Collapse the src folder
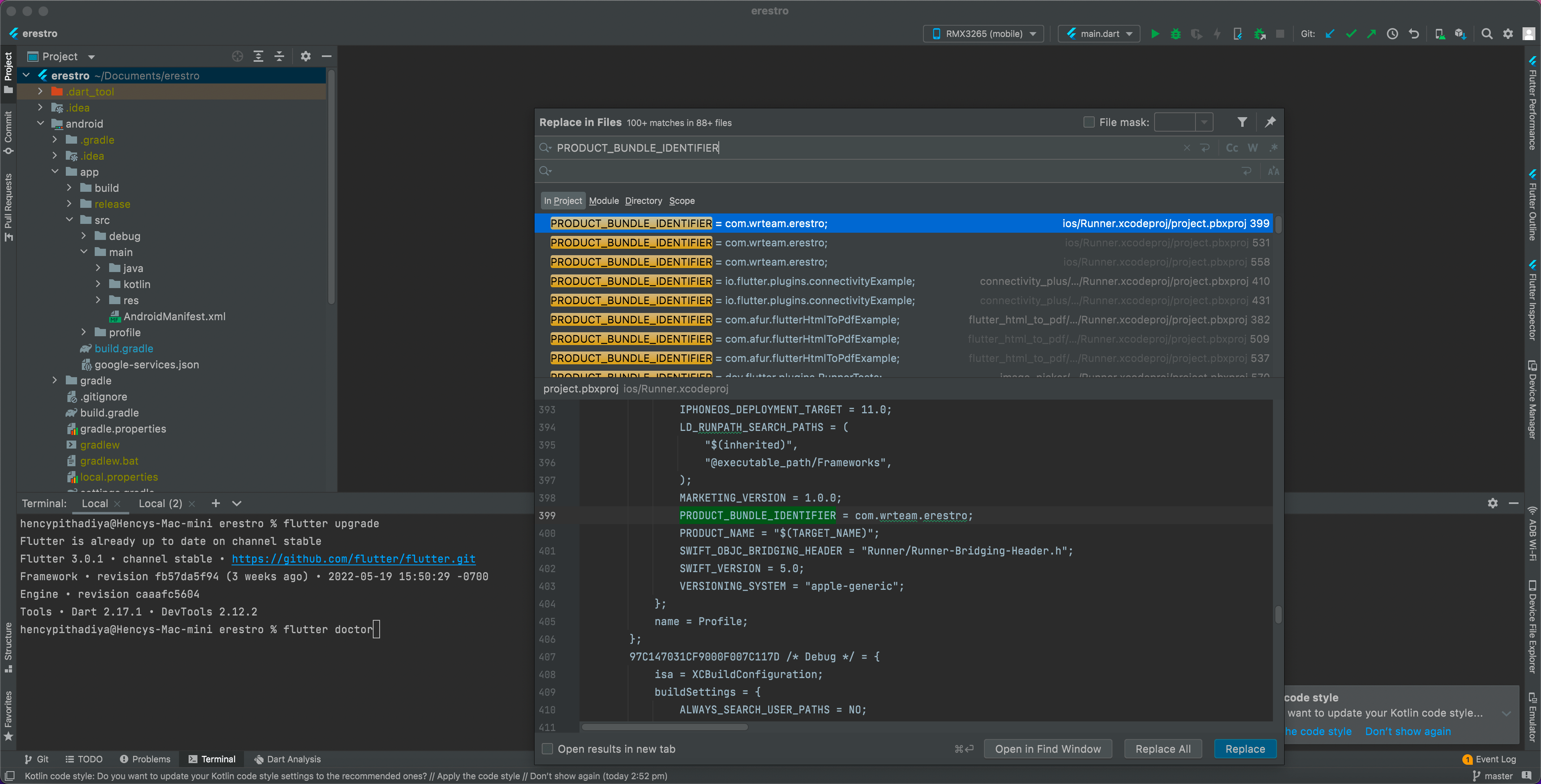The width and height of the screenshot is (1541, 784). pyautogui.click(x=69, y=220)
